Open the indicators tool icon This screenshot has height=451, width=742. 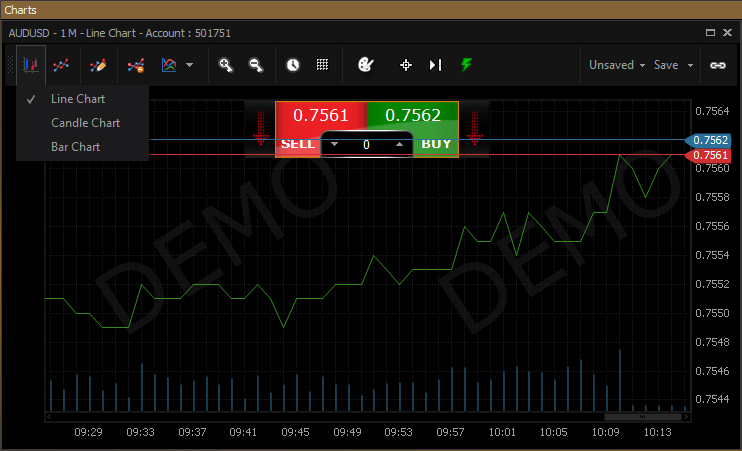coord(62,65)
